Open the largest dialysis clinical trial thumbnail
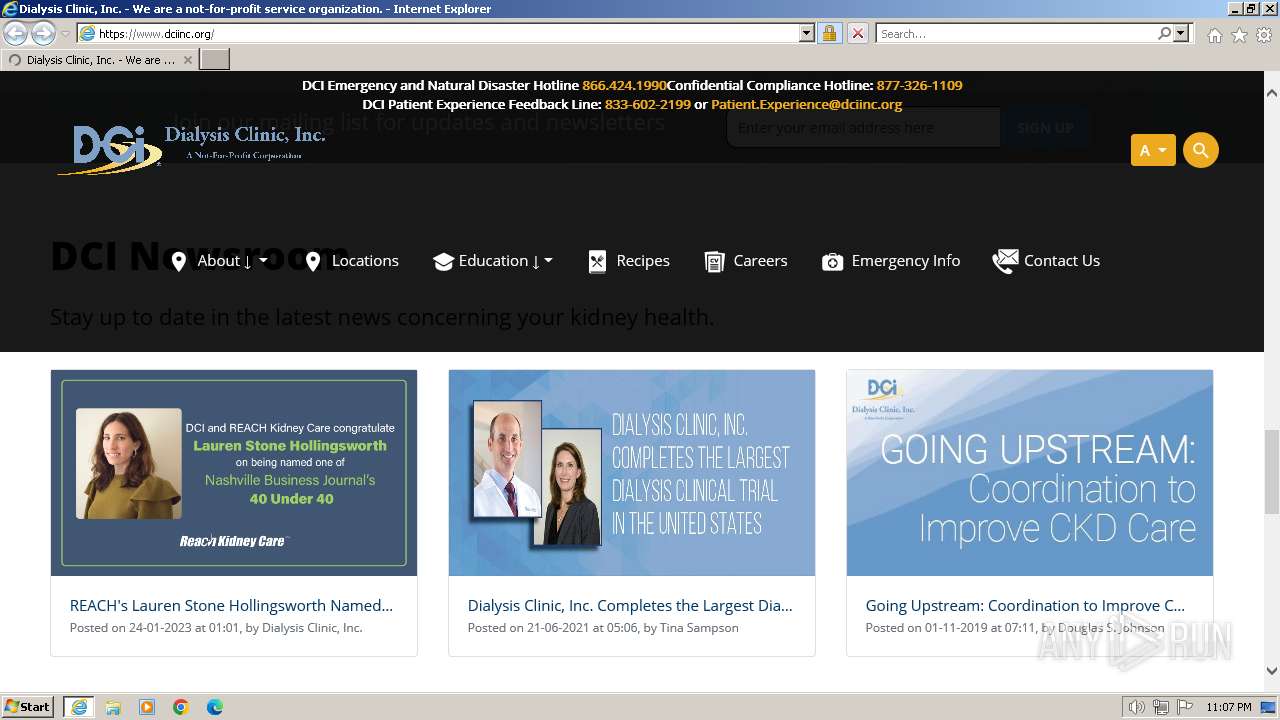 coord(632,473)
